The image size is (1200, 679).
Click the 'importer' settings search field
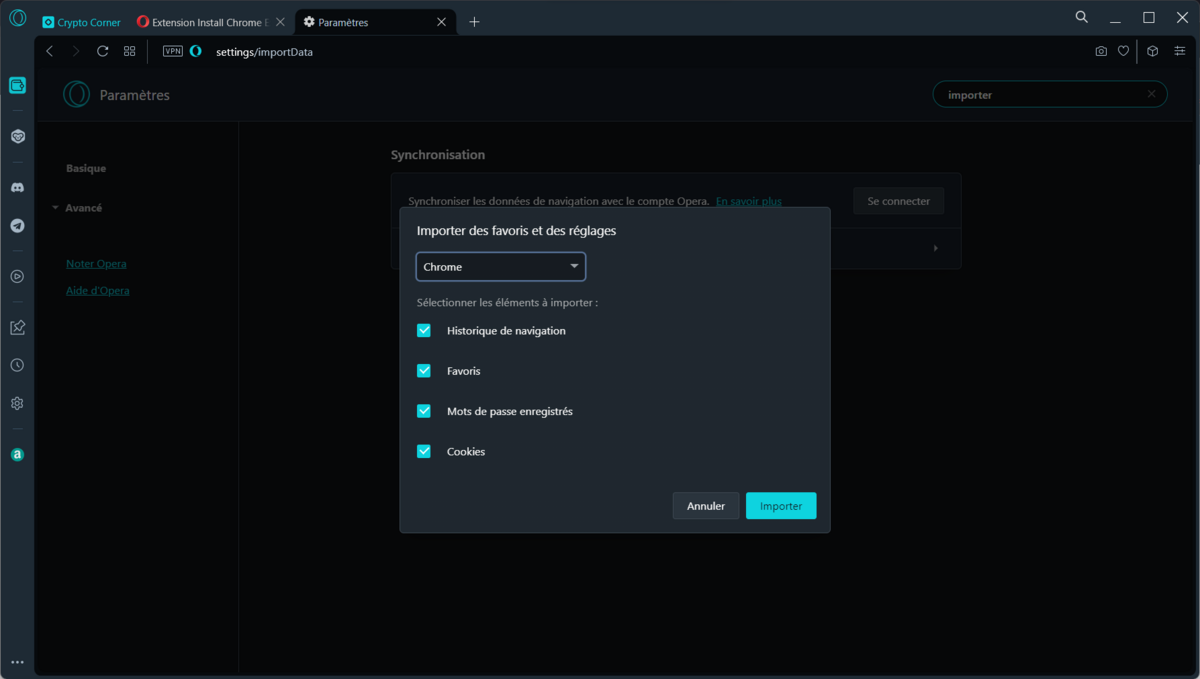(x=1049, y=94)
